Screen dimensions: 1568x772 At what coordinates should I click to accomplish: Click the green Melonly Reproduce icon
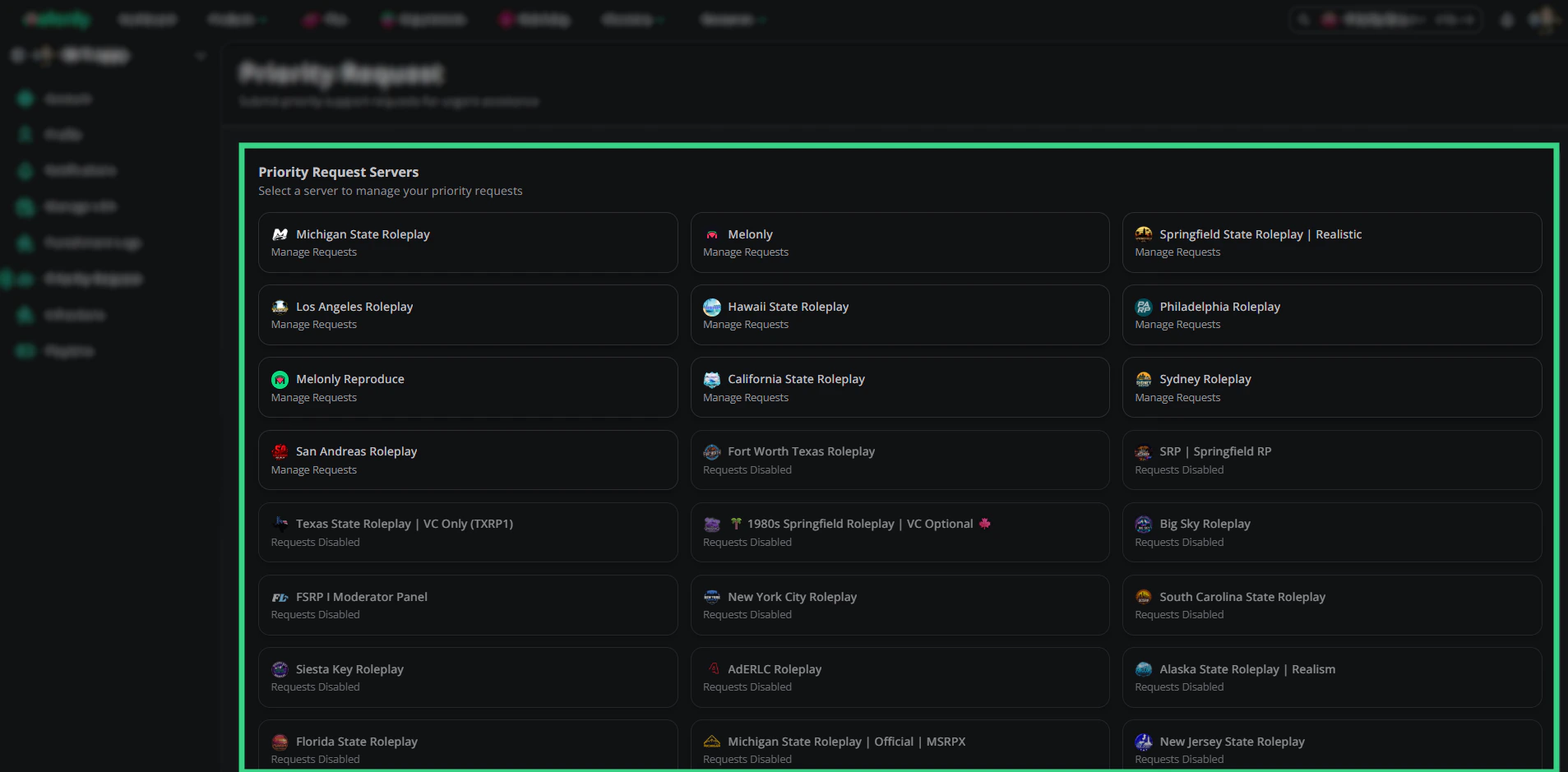(280, 379)
